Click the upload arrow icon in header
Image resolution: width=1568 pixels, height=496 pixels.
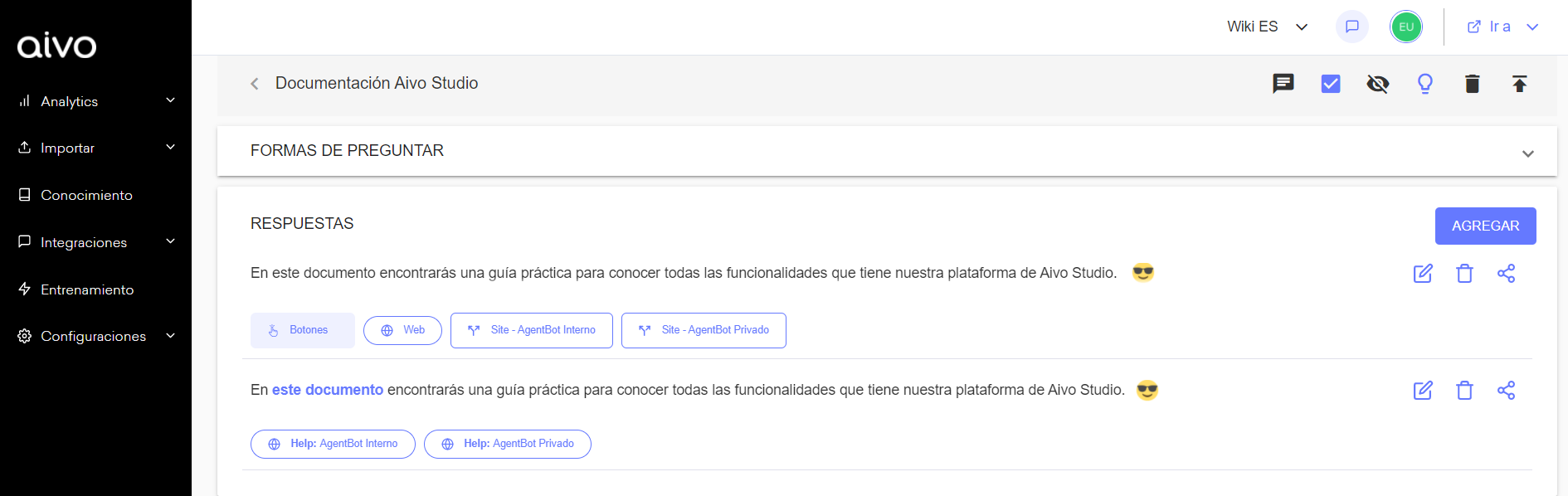click(x=1520, y=84)
